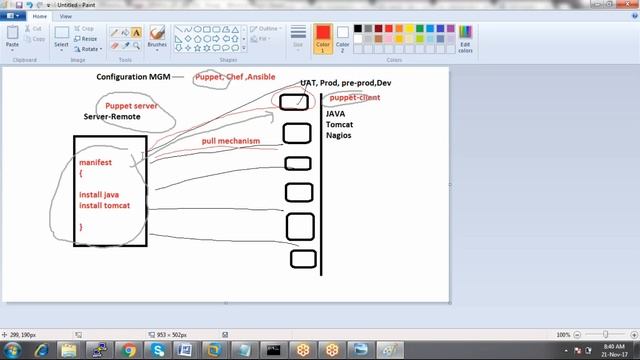
Task: Expand the Shapes gallery more arrow
Action: (x=244, y=48)
